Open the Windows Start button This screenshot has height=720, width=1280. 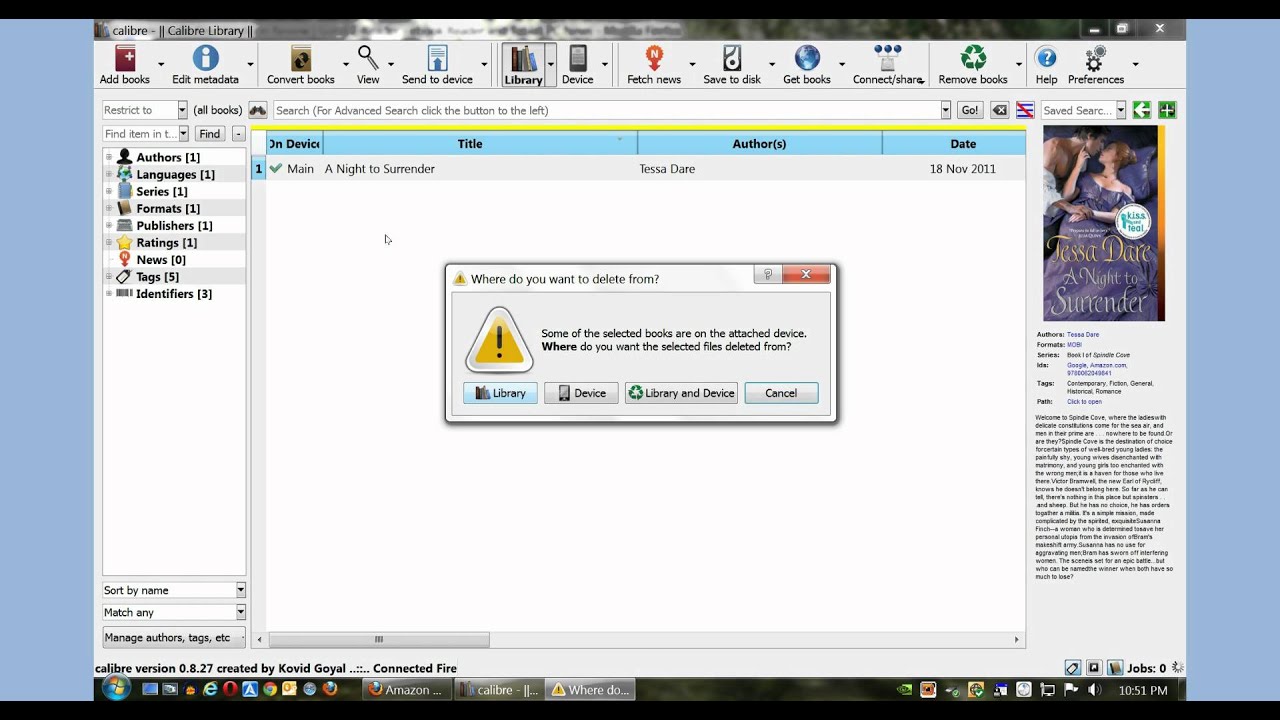coord(116,689)
